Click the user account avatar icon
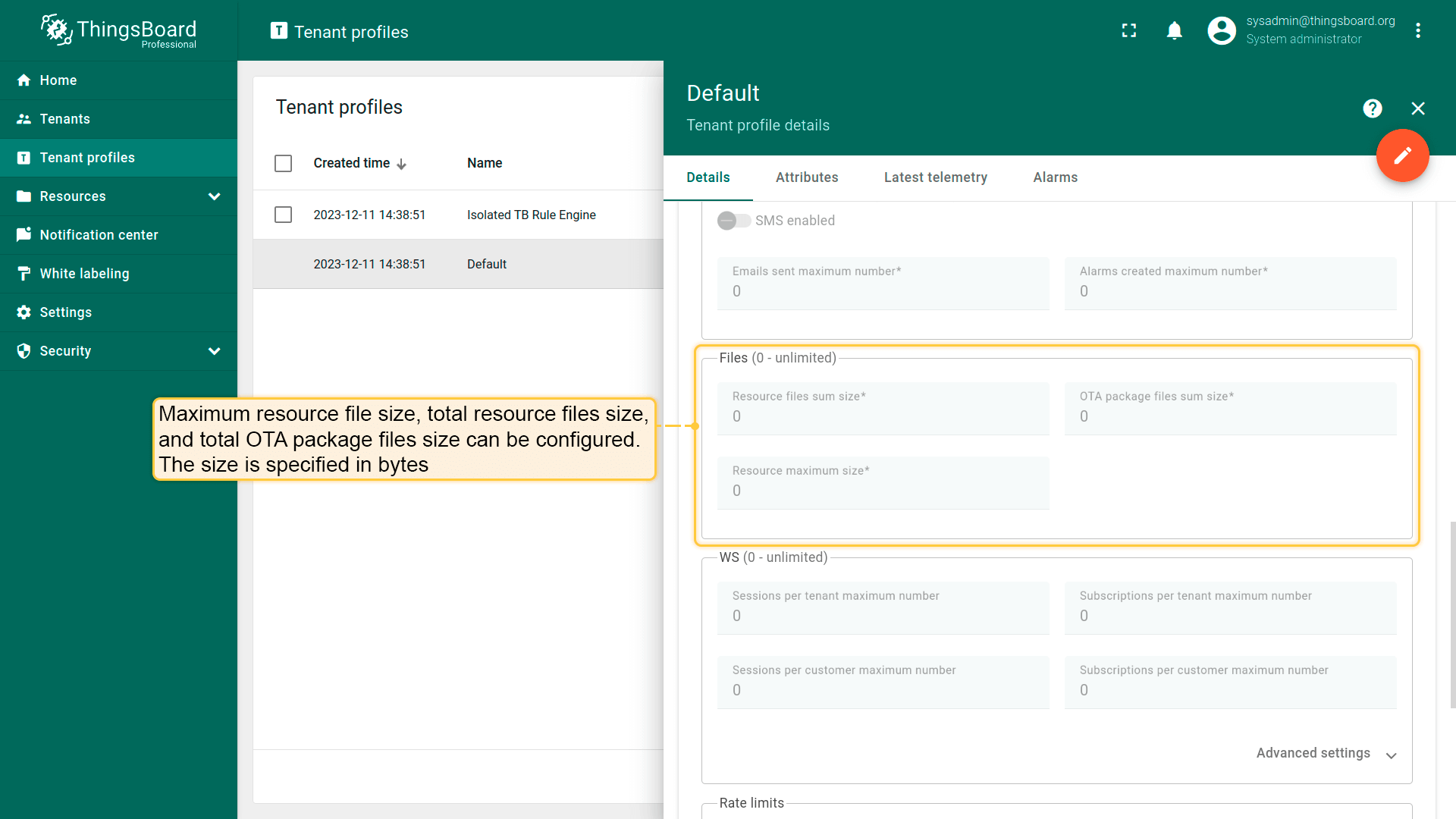This screenshot has height=819, width=1456. [1222, 30]
